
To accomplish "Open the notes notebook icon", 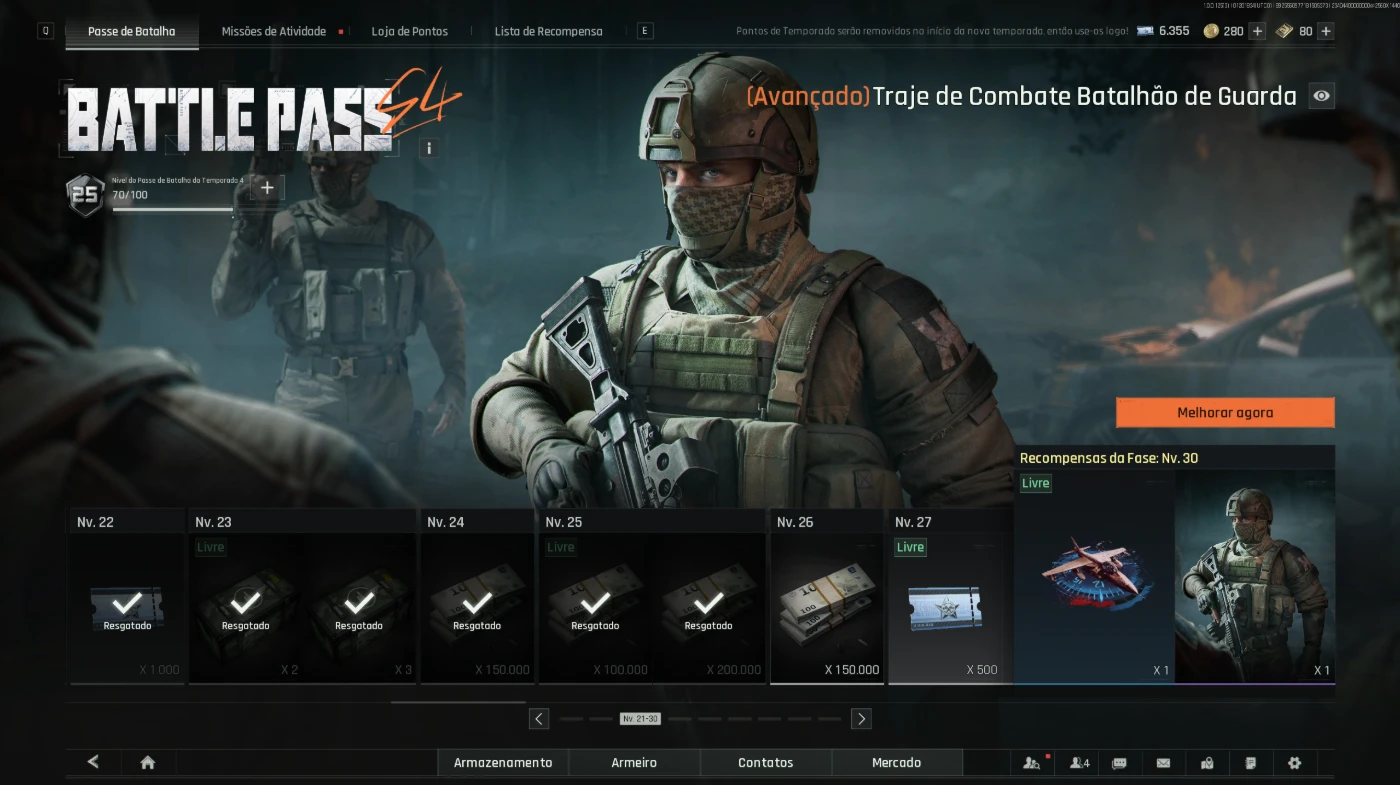I will [1250, 763].
